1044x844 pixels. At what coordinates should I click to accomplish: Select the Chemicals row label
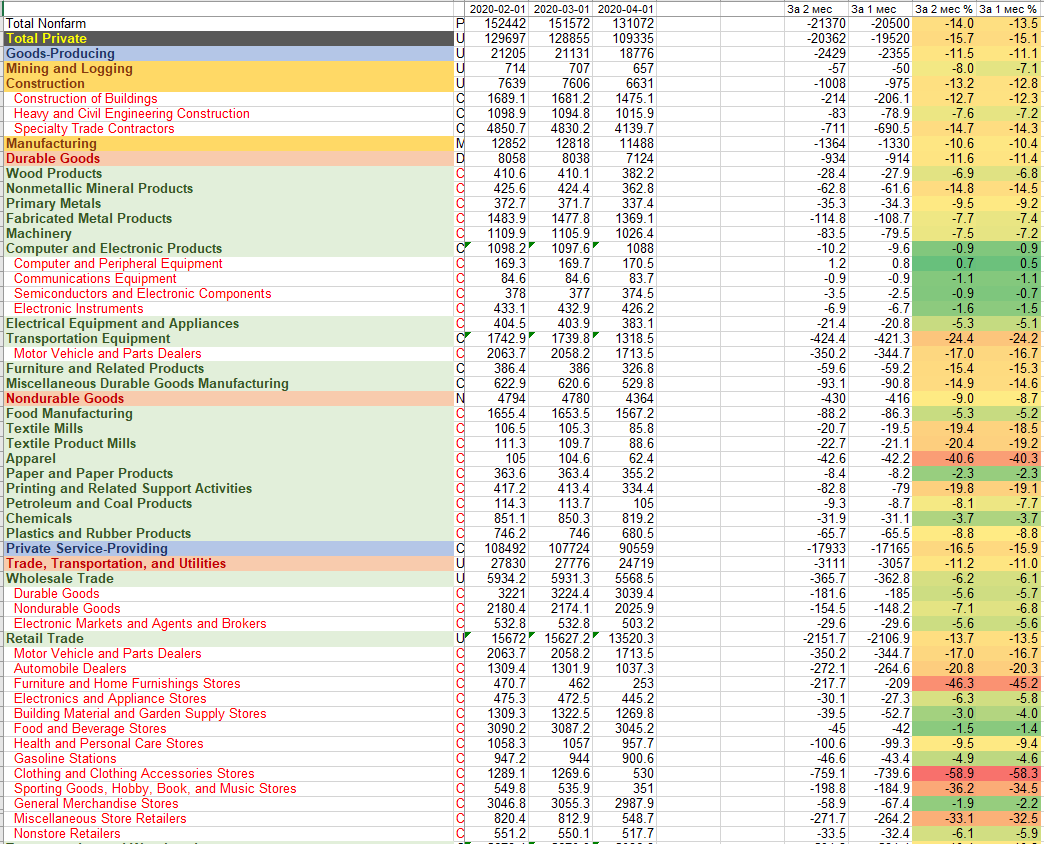[39, 519]
